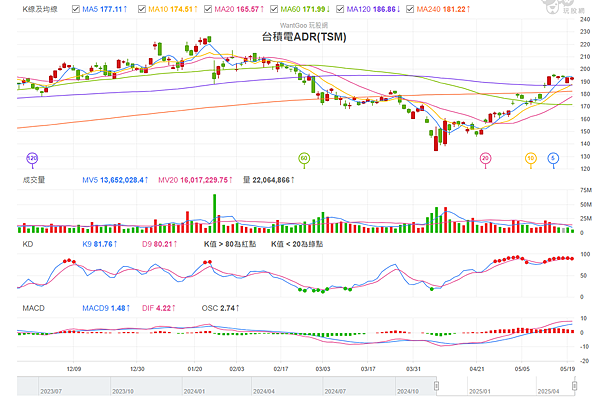Click the 台積電ADR(TSM) chart title
Screen dimensions: 600x402
click(304, 37)
